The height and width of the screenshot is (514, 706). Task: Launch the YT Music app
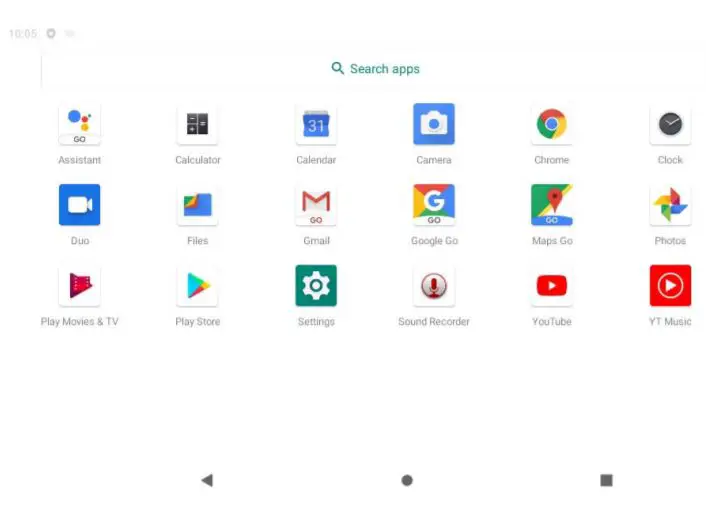[x=670, y=286]
